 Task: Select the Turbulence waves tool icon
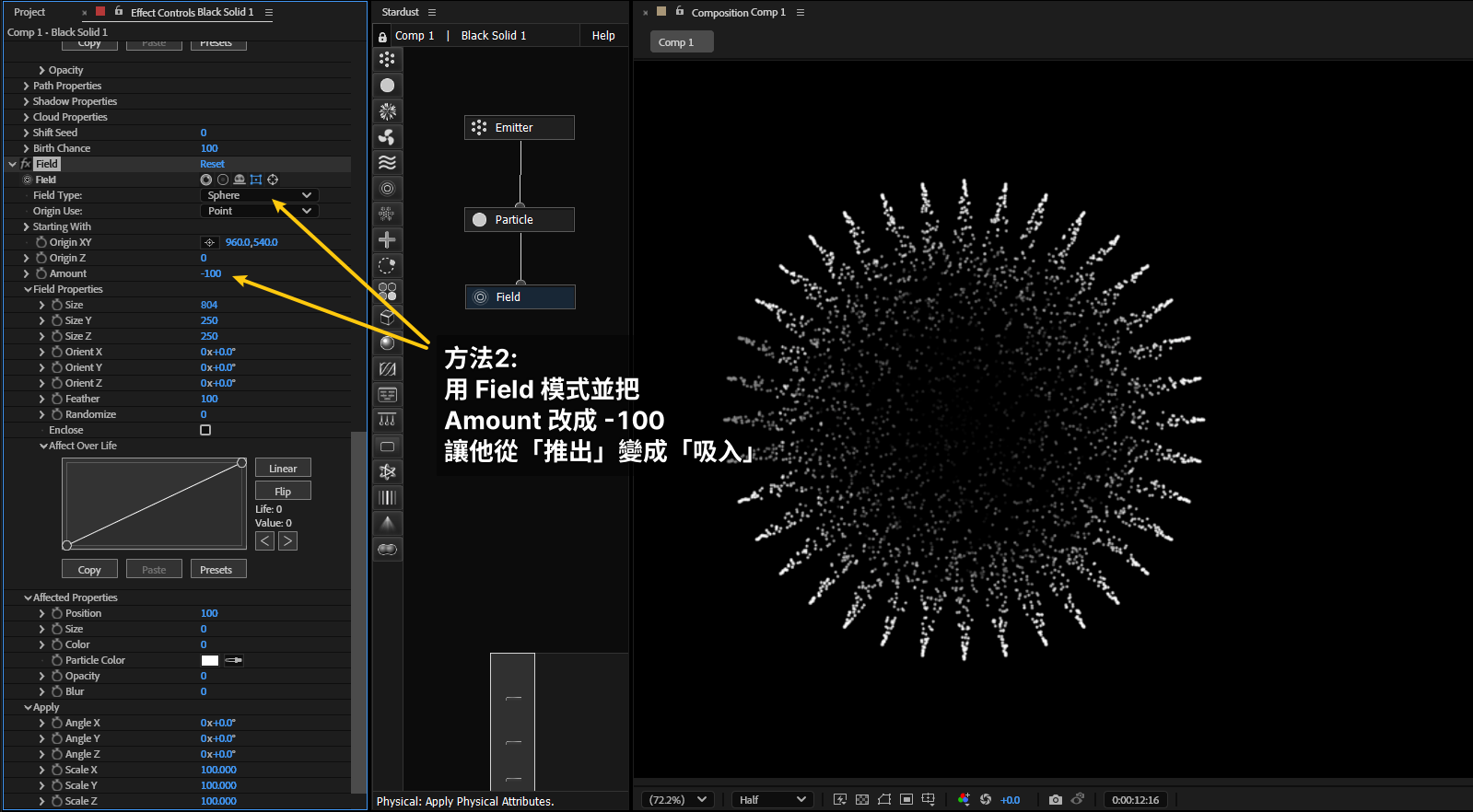387,163
